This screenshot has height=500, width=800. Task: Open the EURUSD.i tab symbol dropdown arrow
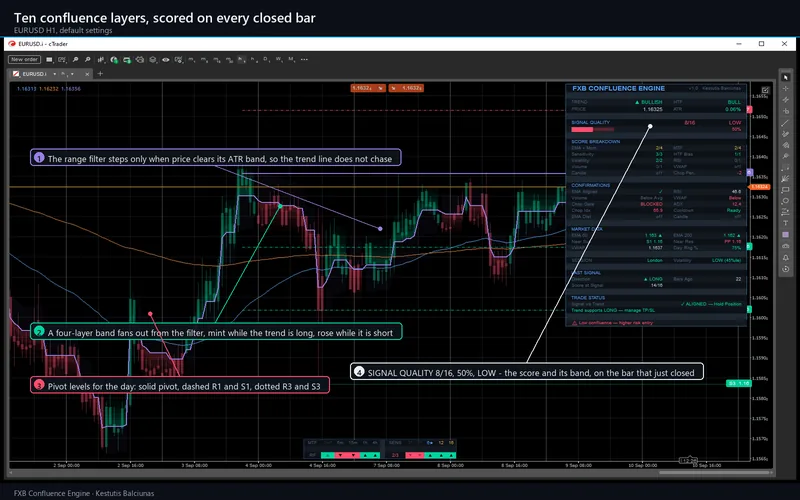55,74
